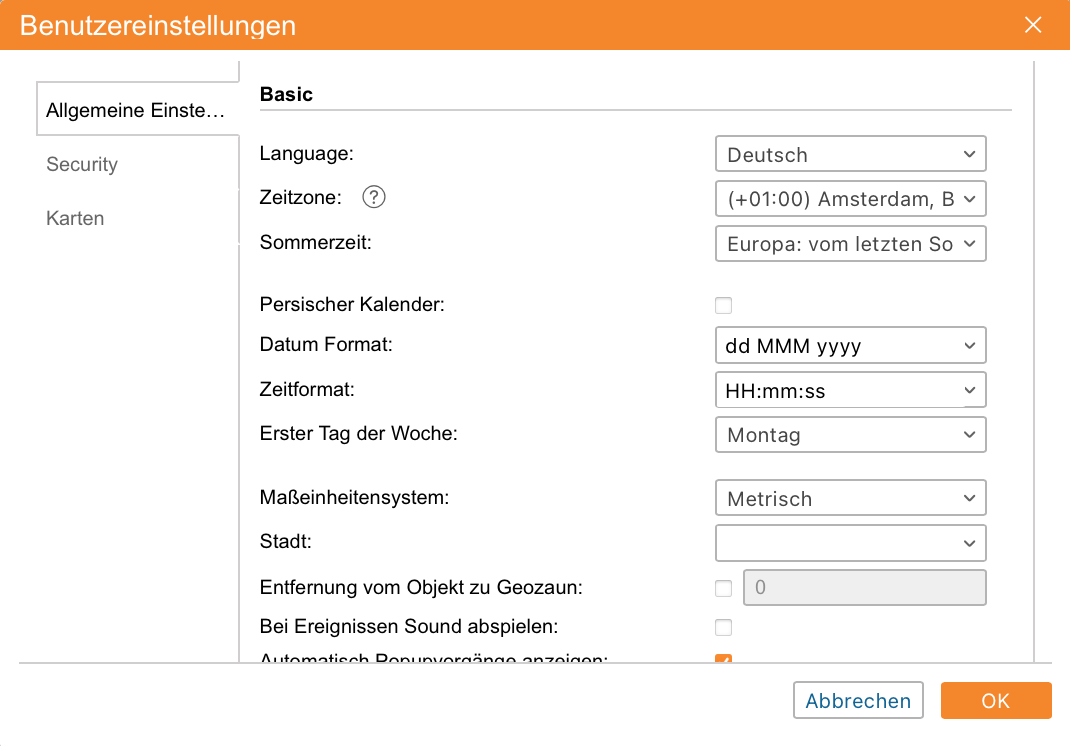The width and height of the screenshot is (1070, 746).
Task: Enable the Persischer Kalender checkbox
Action: 723,305
